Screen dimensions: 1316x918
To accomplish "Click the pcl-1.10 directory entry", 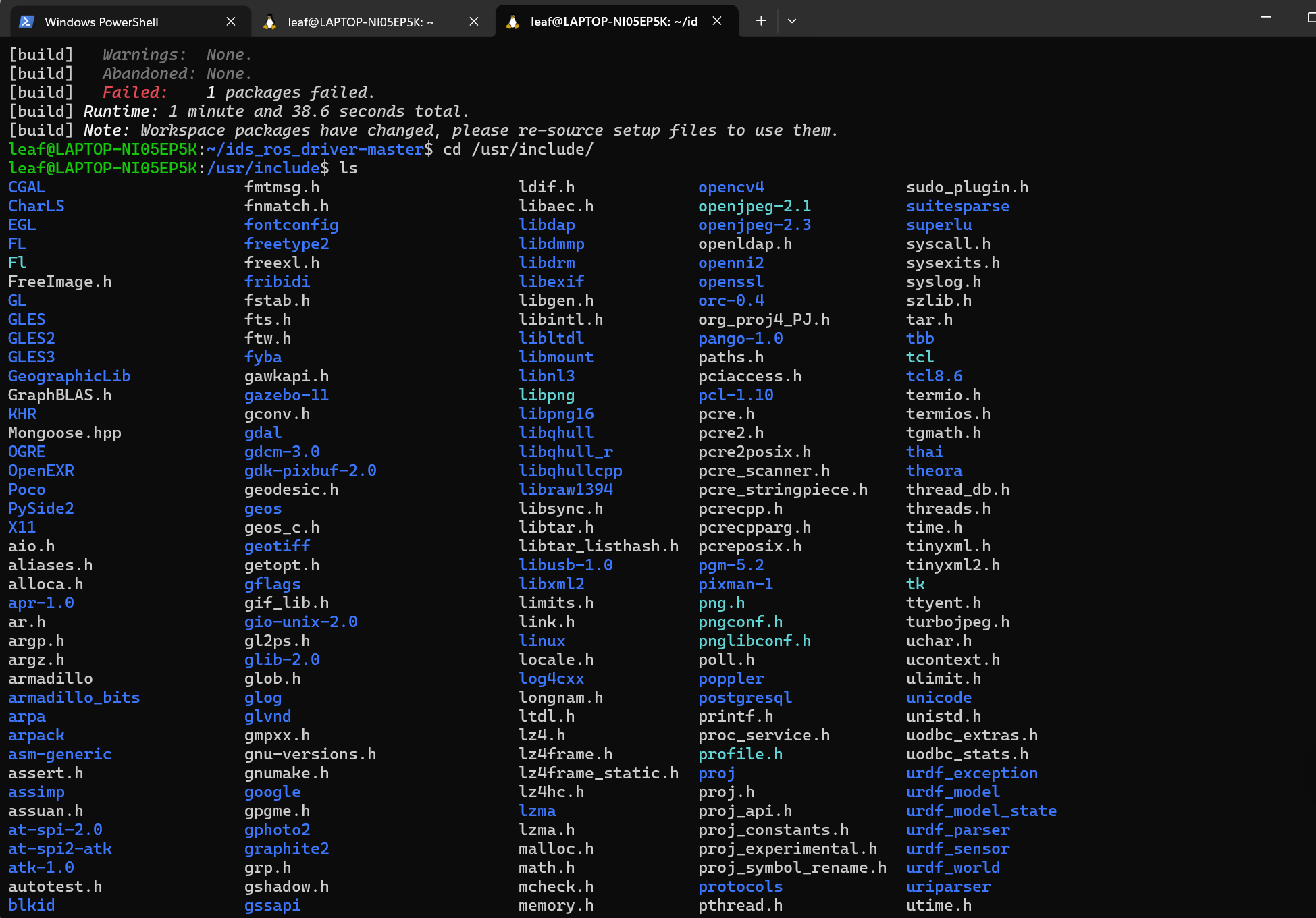I will 735,395.
